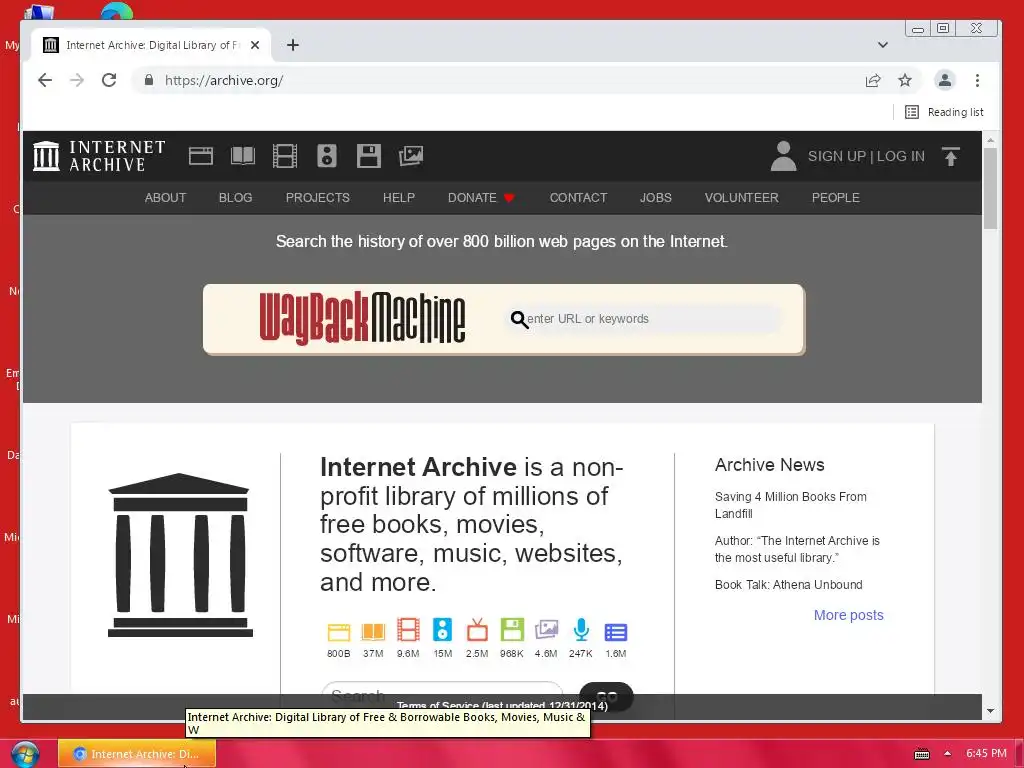1024x768 pixels.
Task: Open a new browser tab
Action: point(293,45)
